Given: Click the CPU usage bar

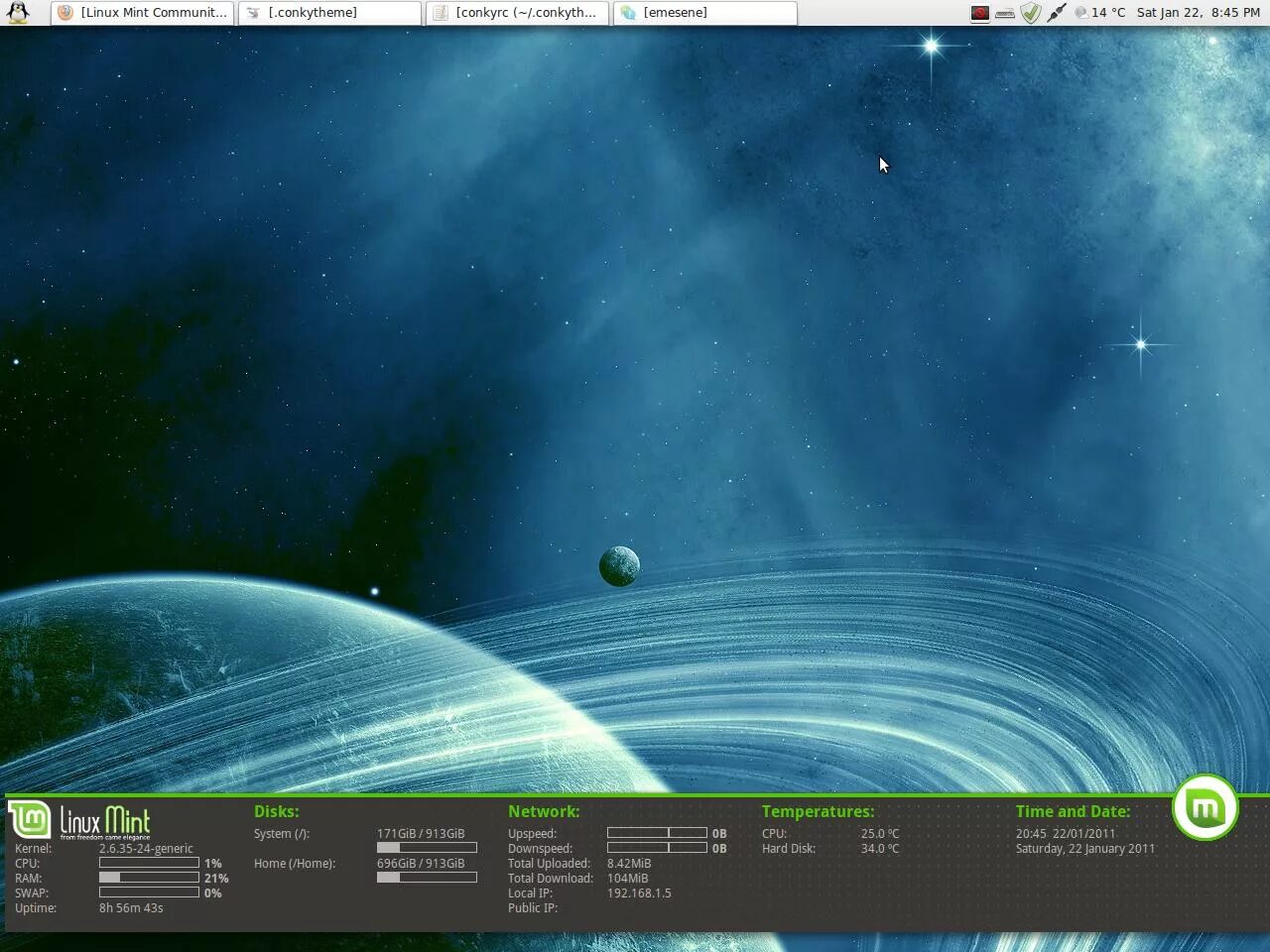Looking at the screenshot, I should 149,863.
